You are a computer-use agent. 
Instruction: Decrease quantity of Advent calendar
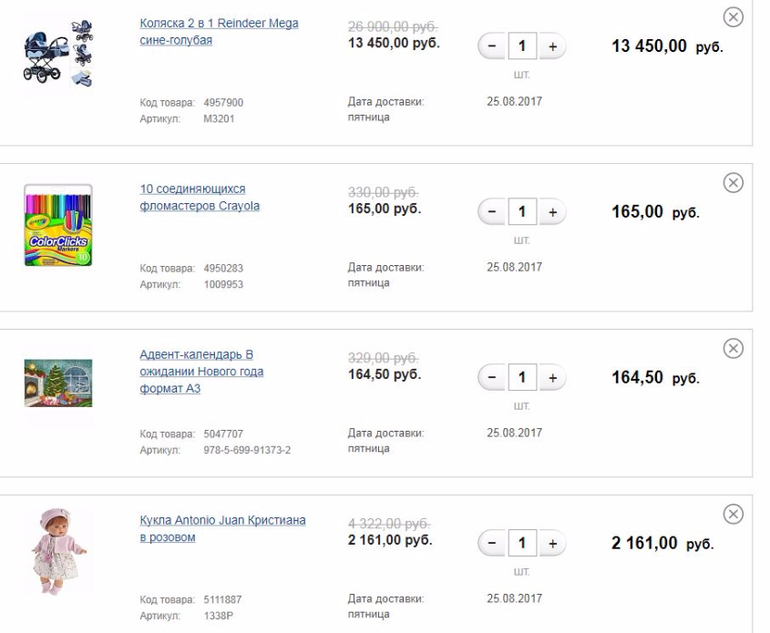(x=492, y=378)
